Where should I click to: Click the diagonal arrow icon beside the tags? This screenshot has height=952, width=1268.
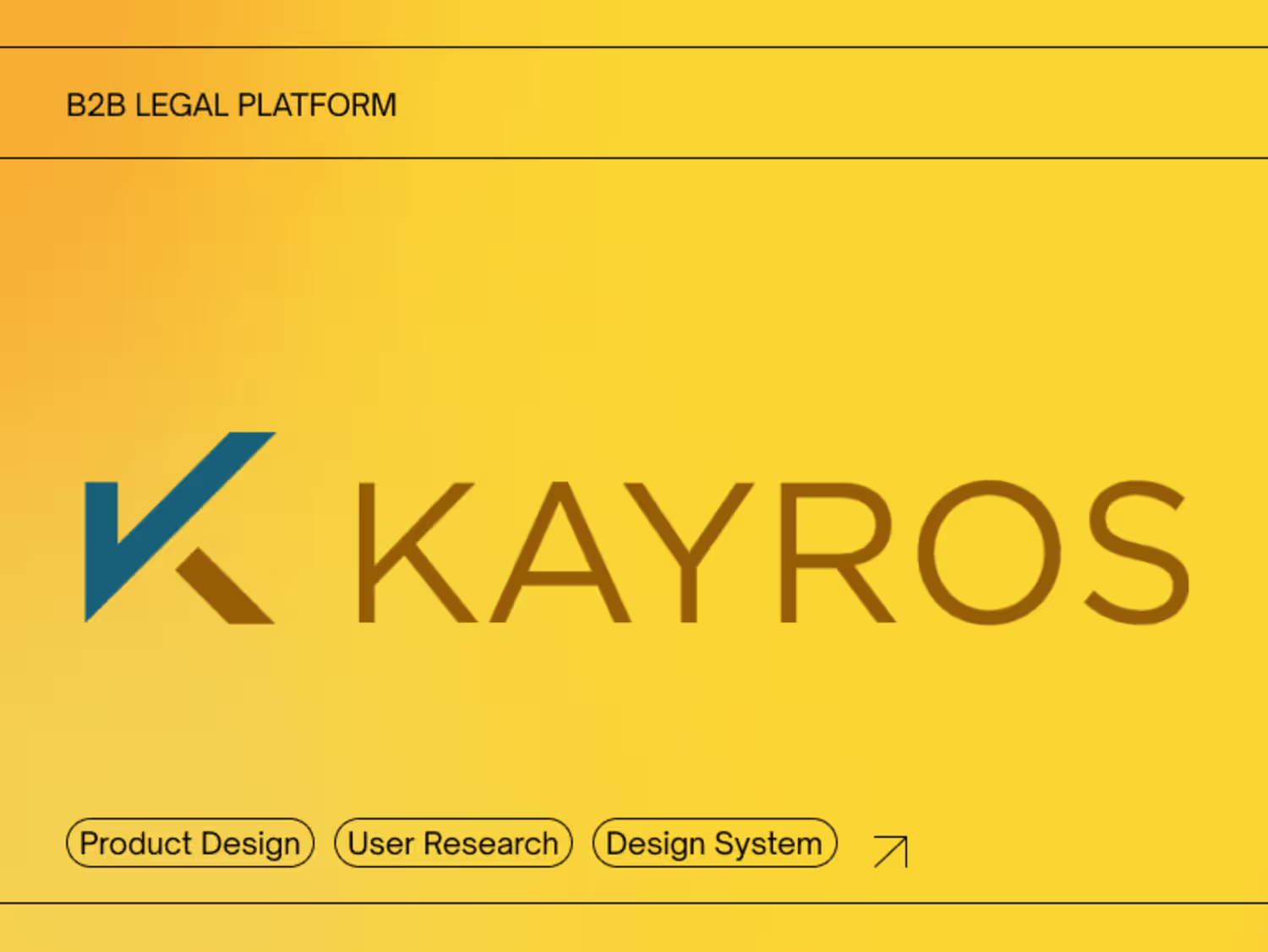[x=890, y=851]
